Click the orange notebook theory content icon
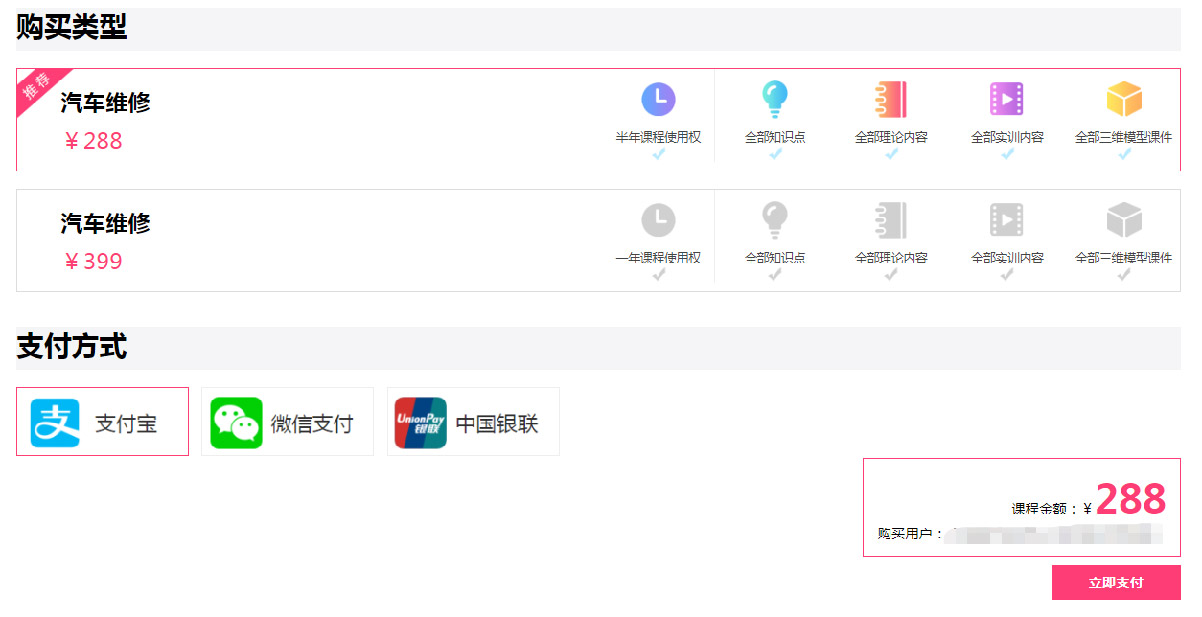The image size is (1202, 617). (890, 99)
